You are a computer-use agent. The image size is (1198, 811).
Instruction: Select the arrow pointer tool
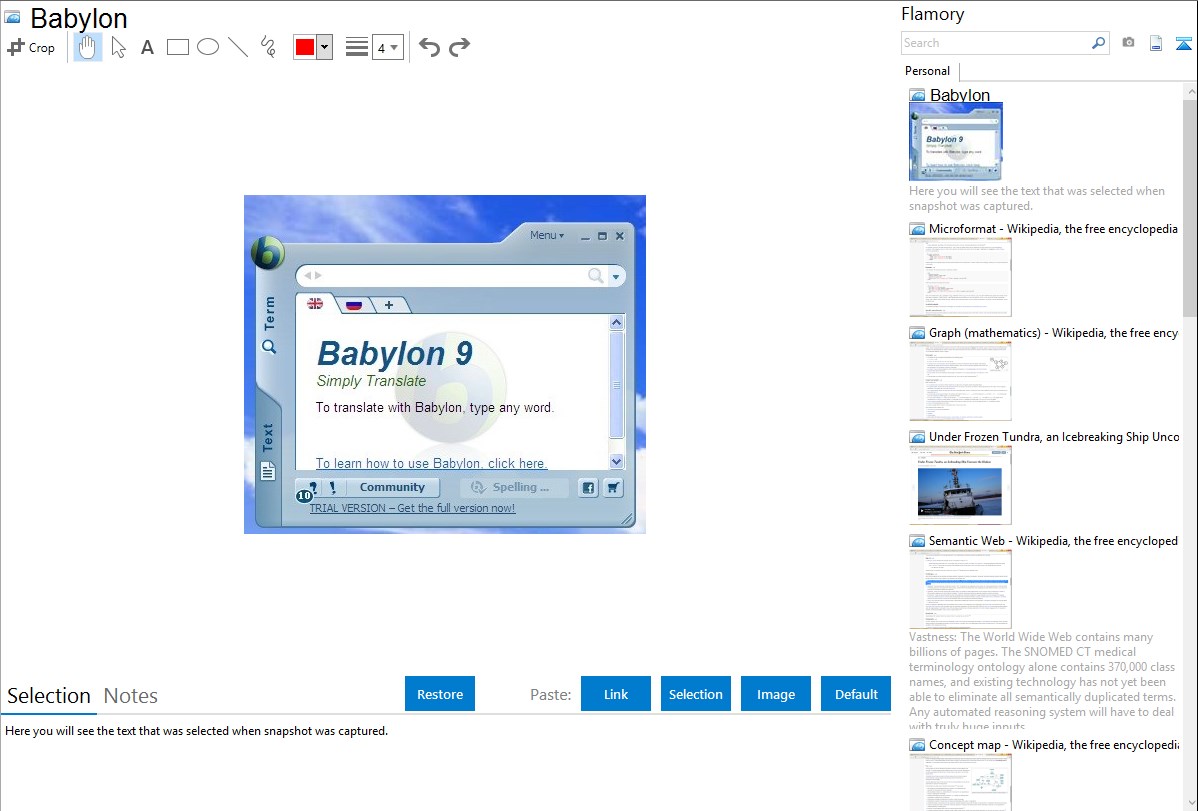coord(118,47)
